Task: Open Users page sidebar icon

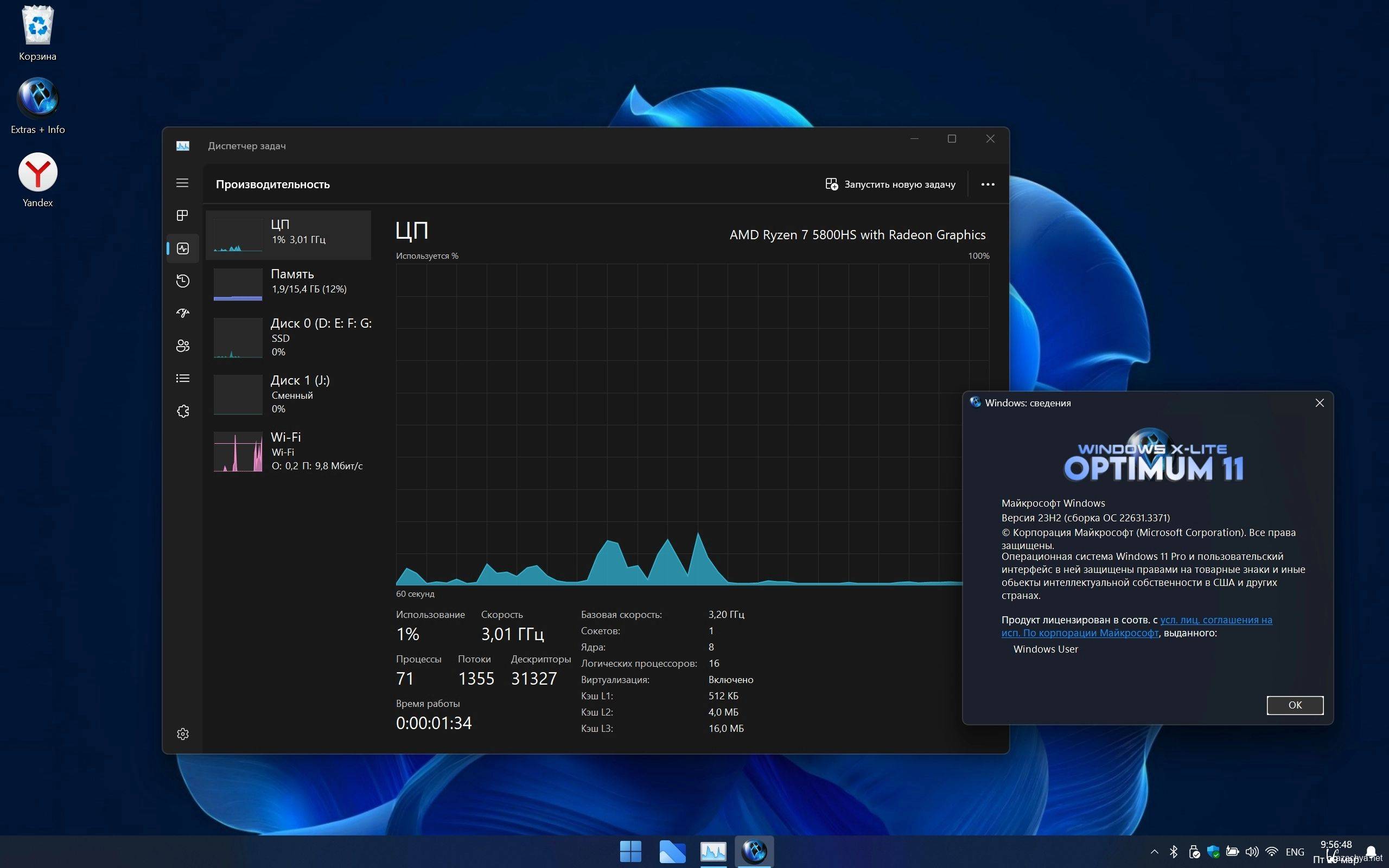Action: [182, 346]
